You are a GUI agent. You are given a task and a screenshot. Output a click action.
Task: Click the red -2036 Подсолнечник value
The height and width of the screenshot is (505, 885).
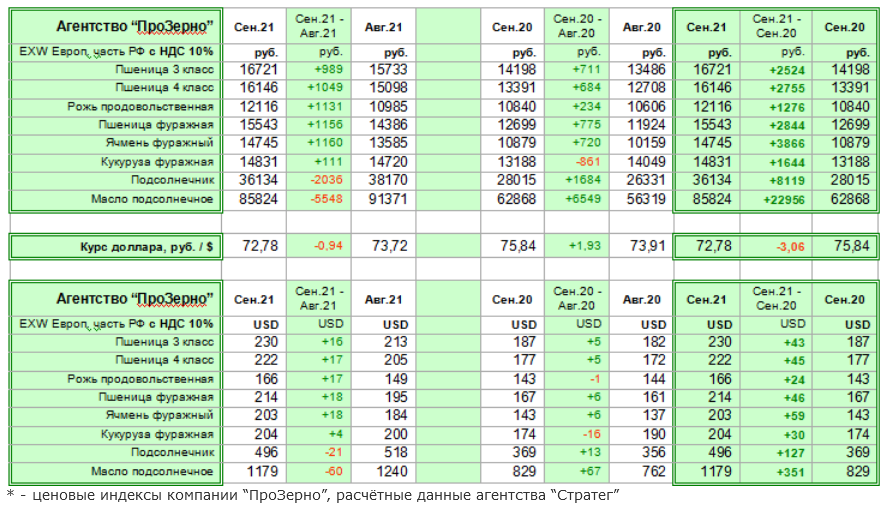coord(327,180)
